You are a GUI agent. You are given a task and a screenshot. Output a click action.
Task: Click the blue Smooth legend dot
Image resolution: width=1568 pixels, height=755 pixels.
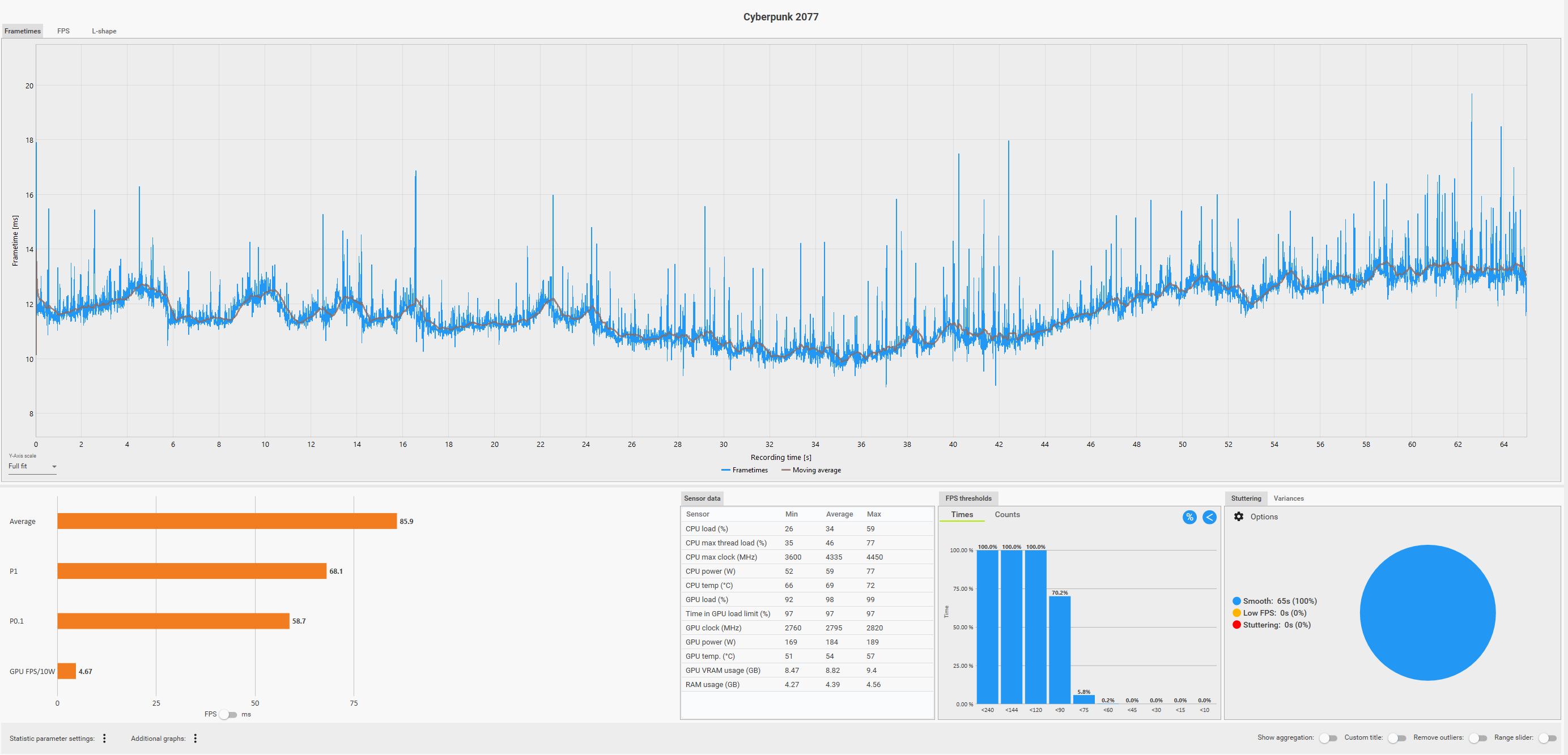click(1236, 601)
